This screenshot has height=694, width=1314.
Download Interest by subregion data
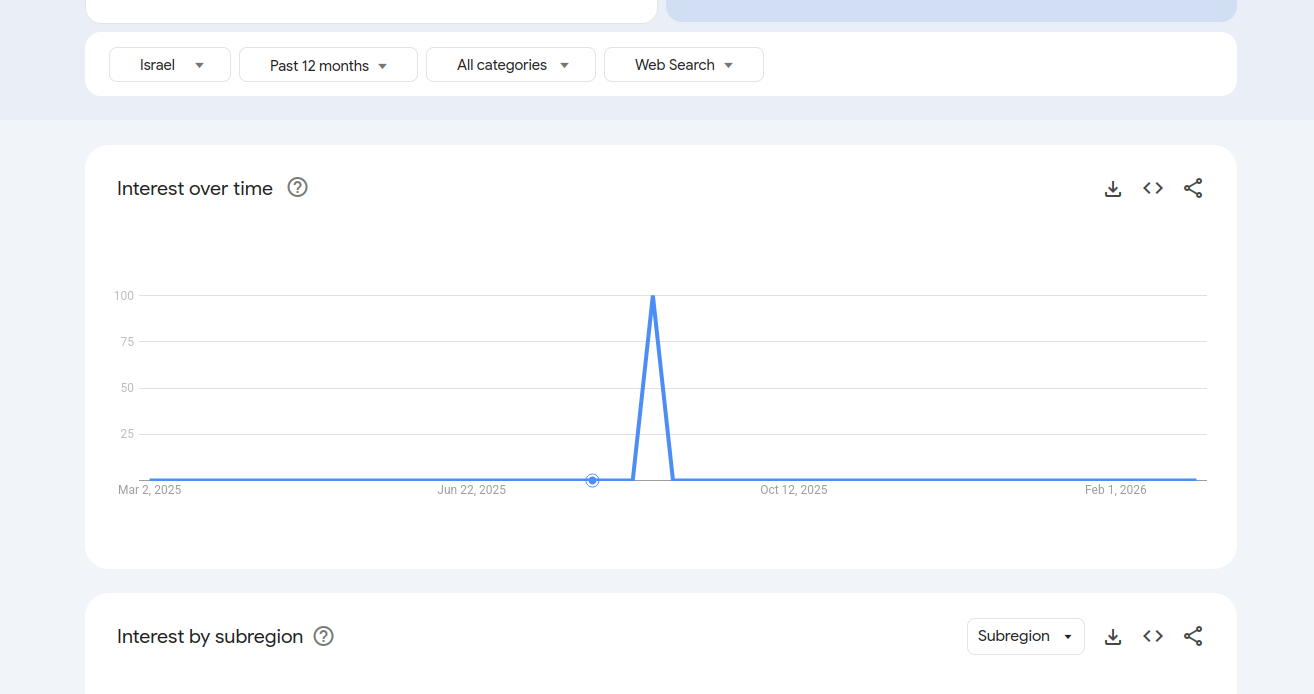1113,636
